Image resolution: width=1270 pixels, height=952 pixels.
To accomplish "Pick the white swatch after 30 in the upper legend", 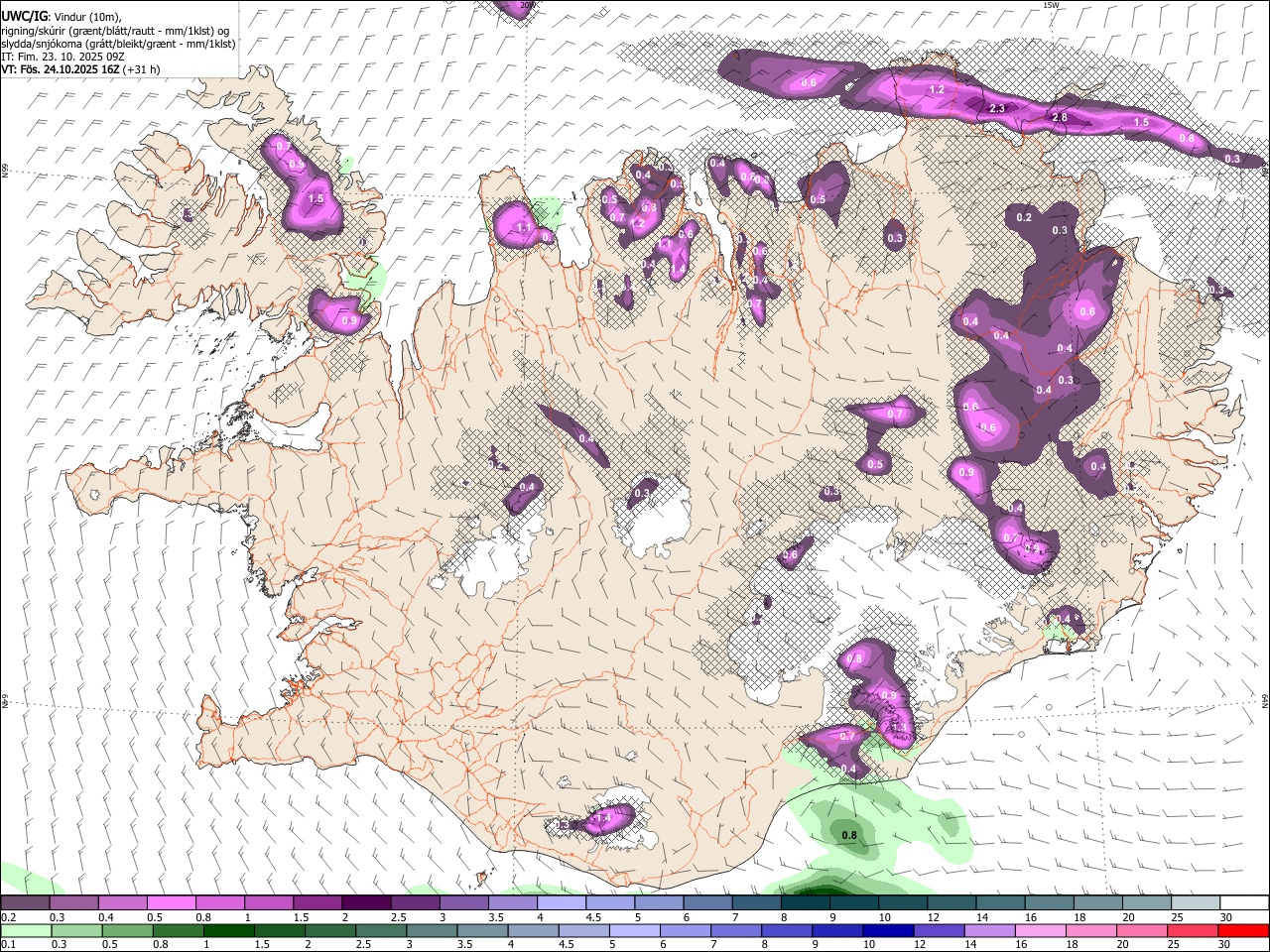I will tap(1245, 902).
